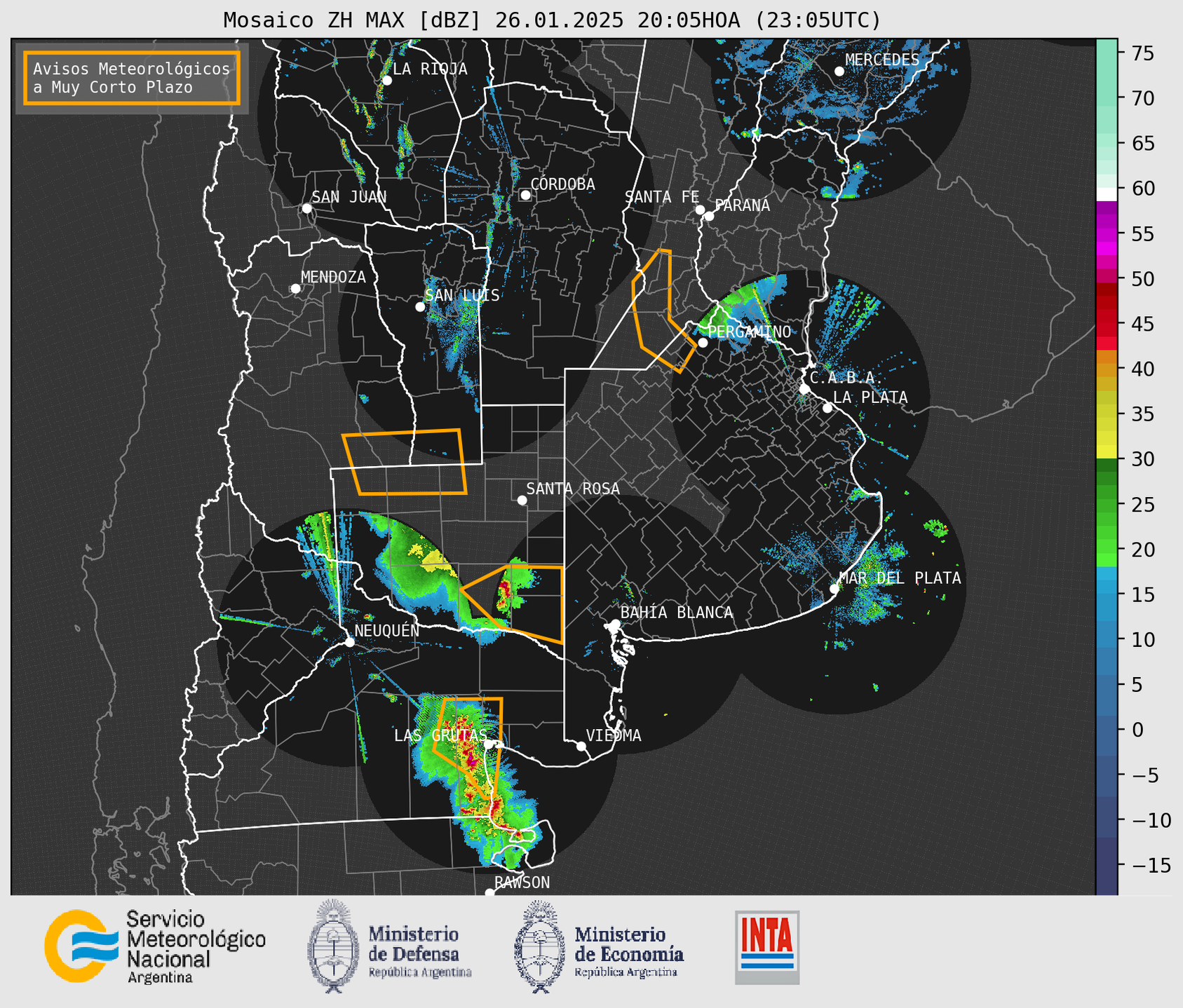Click the 'SANTA FE' city label
This screenshot has width=1183, height=1008.
662,197
